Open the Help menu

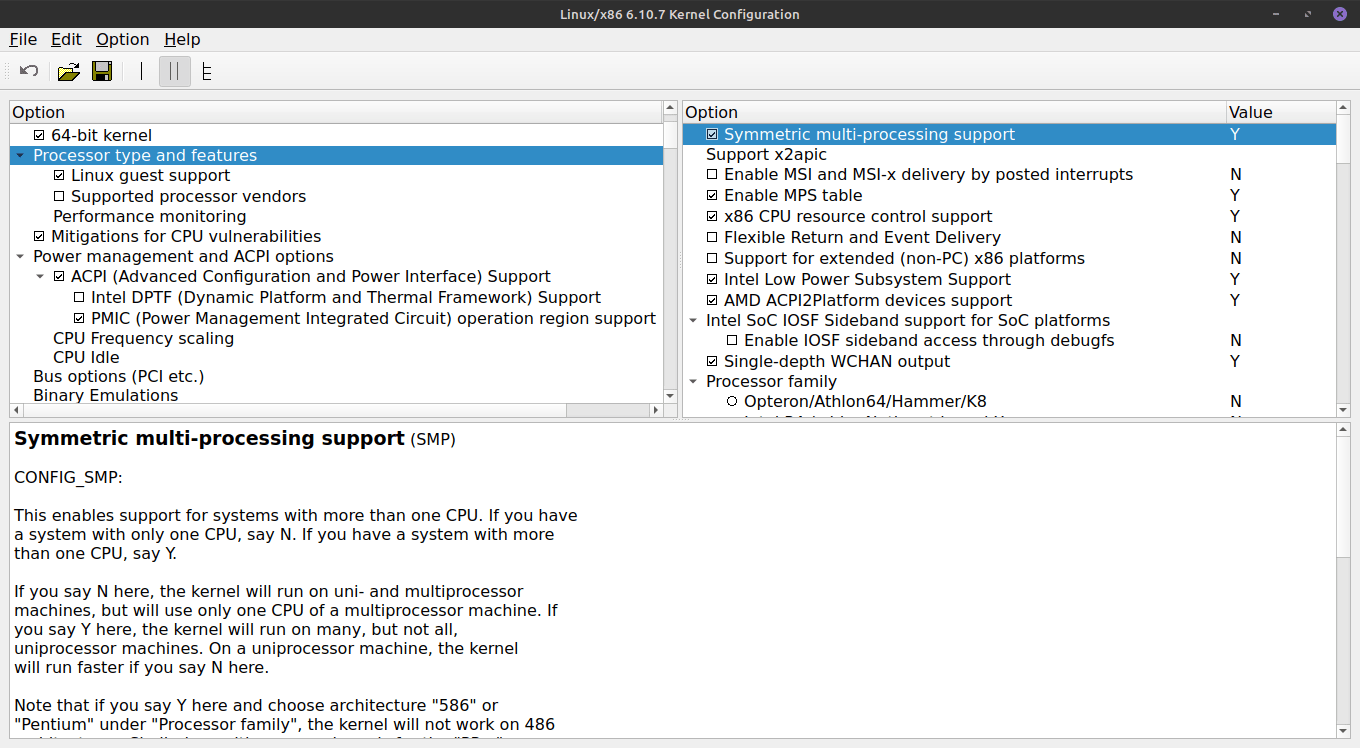182,39
